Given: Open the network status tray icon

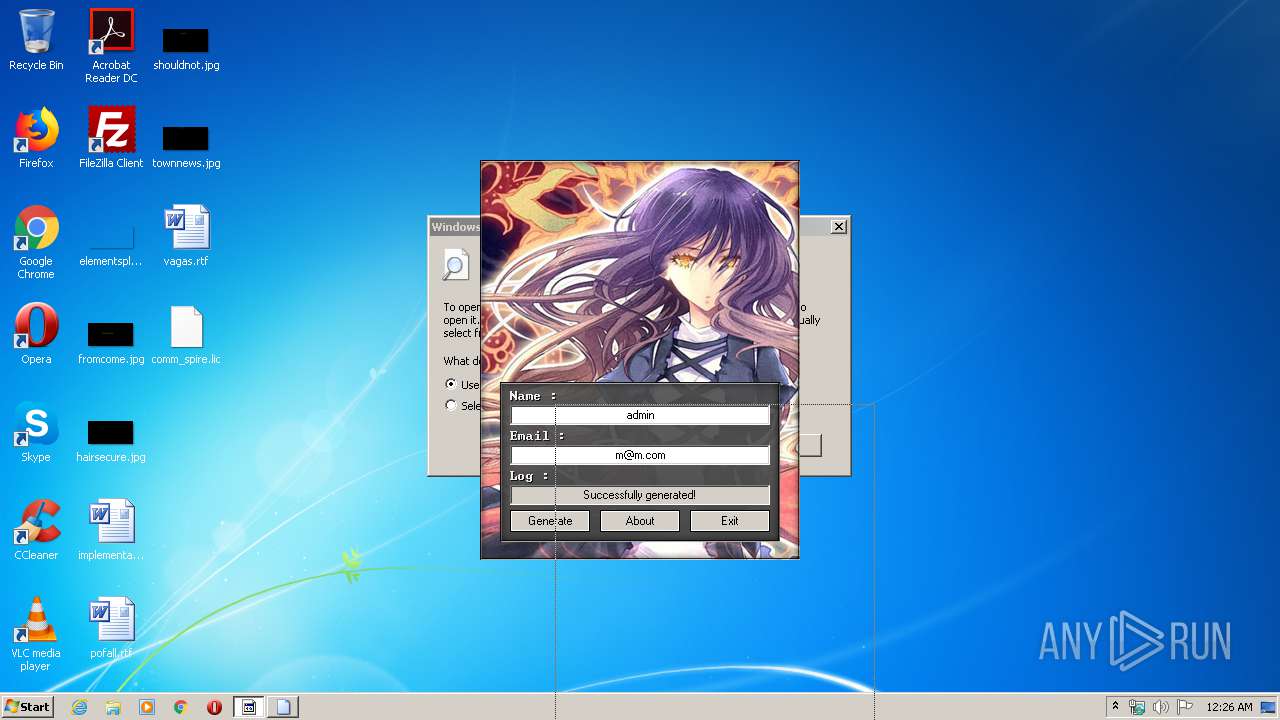Looking at the screenshot, I should 1137,707.
